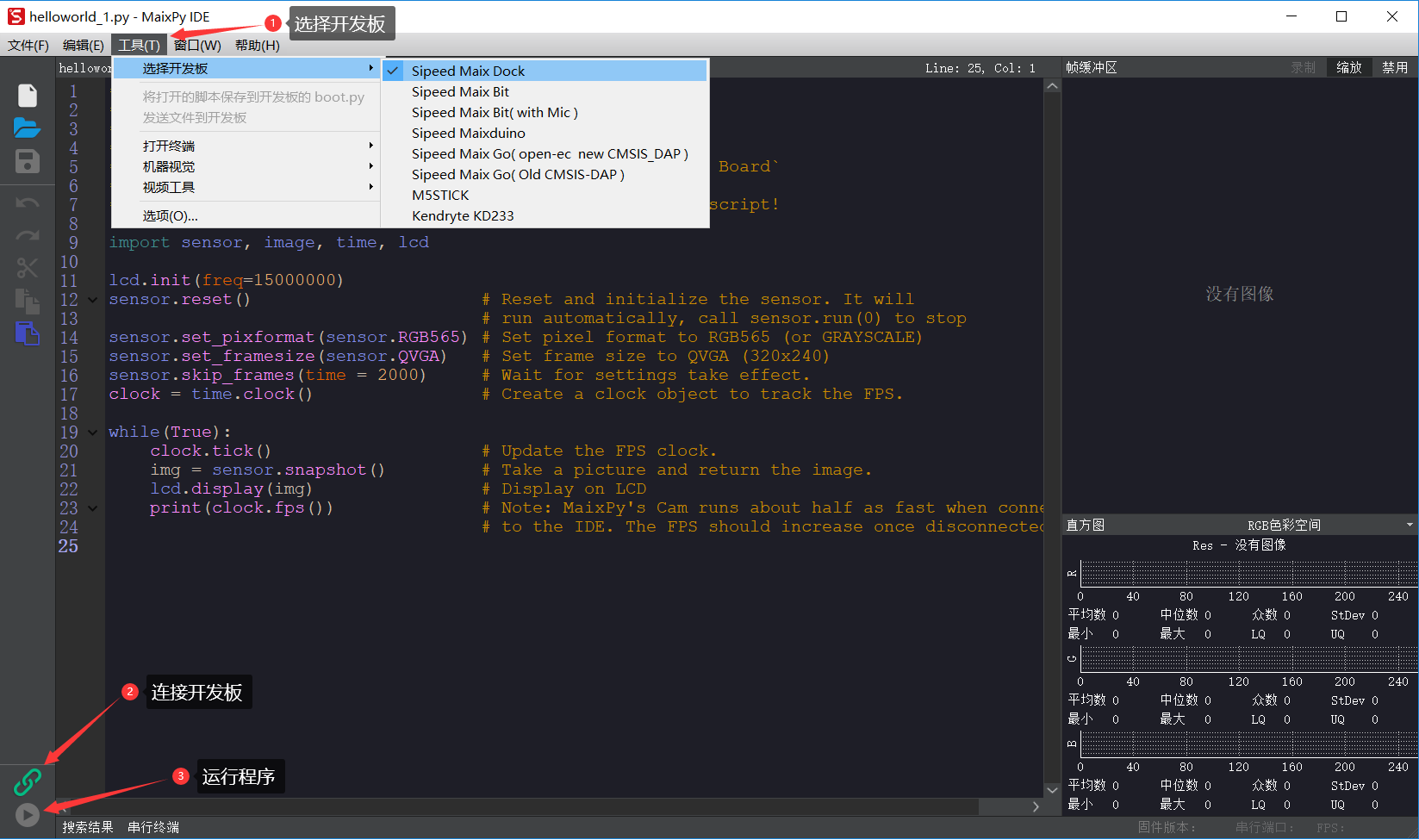This screenshot has height=840, width=1419.
Task: Open 选项(O)... from the tools menu
Action: click(x=246, y=215)
